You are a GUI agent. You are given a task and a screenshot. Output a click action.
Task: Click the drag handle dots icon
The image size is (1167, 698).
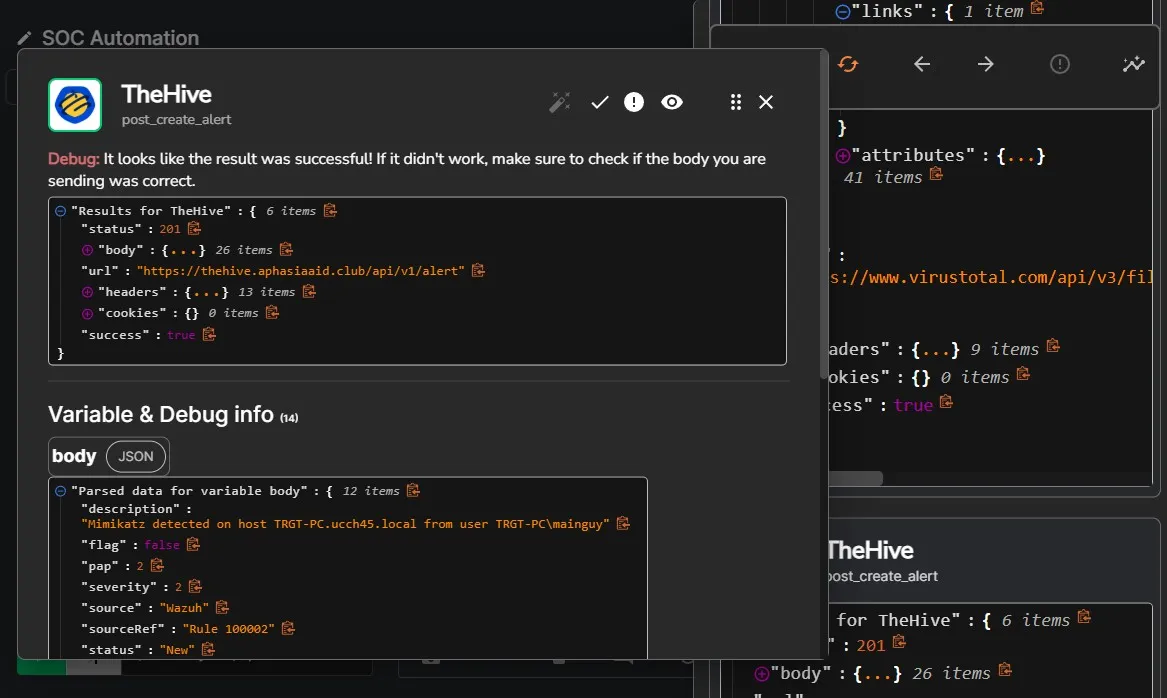(x=736, y=102)
